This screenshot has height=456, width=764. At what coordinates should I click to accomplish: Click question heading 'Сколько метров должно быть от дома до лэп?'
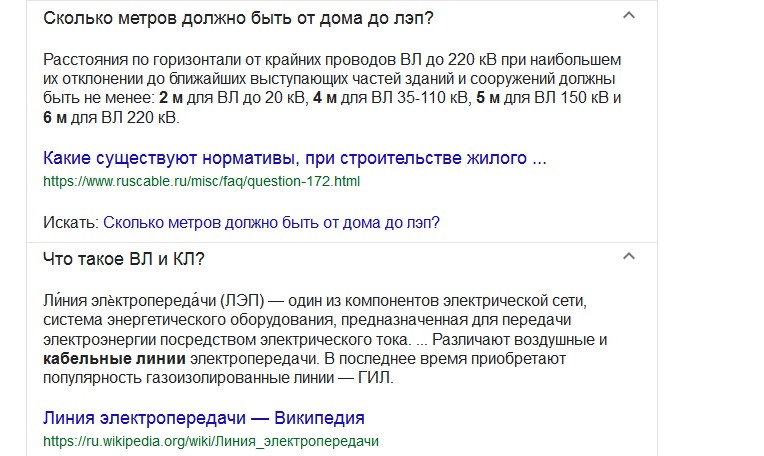coord(245,18)
